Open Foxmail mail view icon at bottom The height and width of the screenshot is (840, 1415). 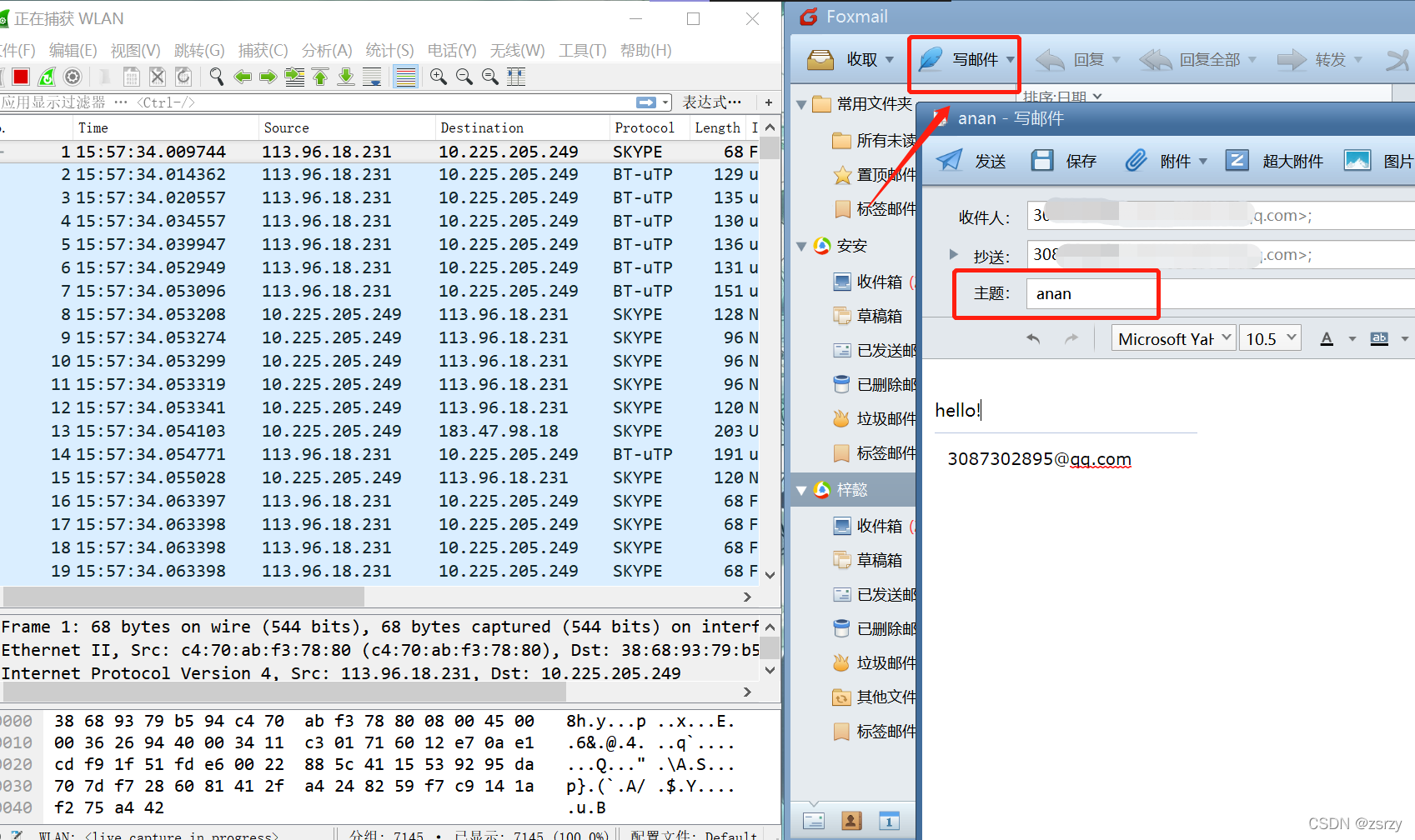[x=814, y=821]
